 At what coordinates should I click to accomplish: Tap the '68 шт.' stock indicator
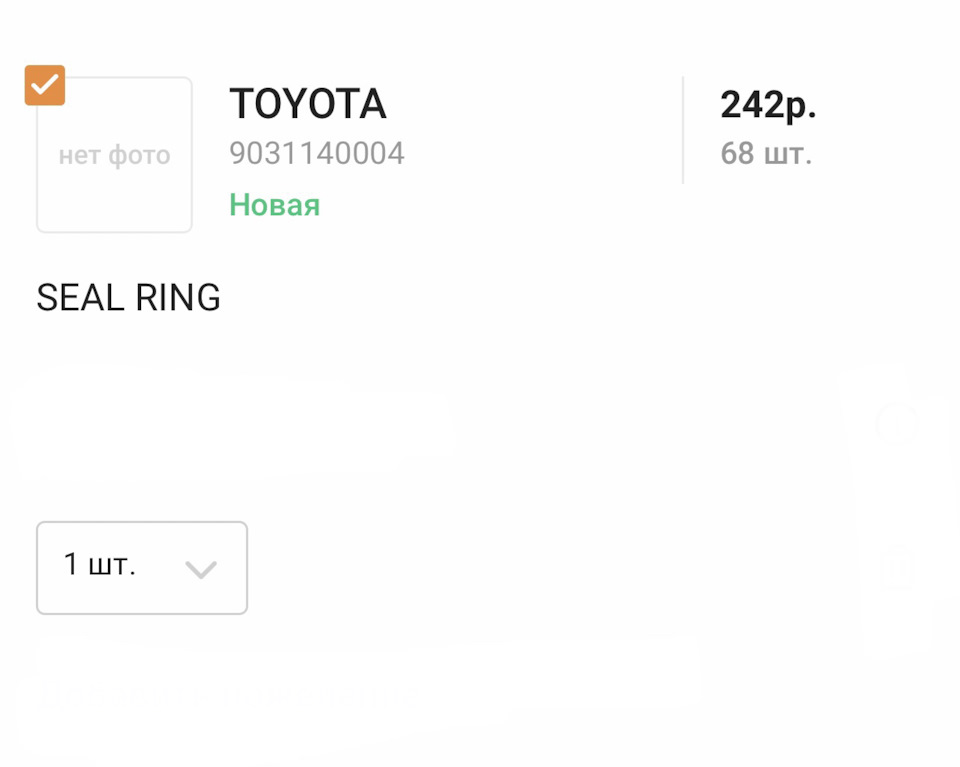click(765, 153)
